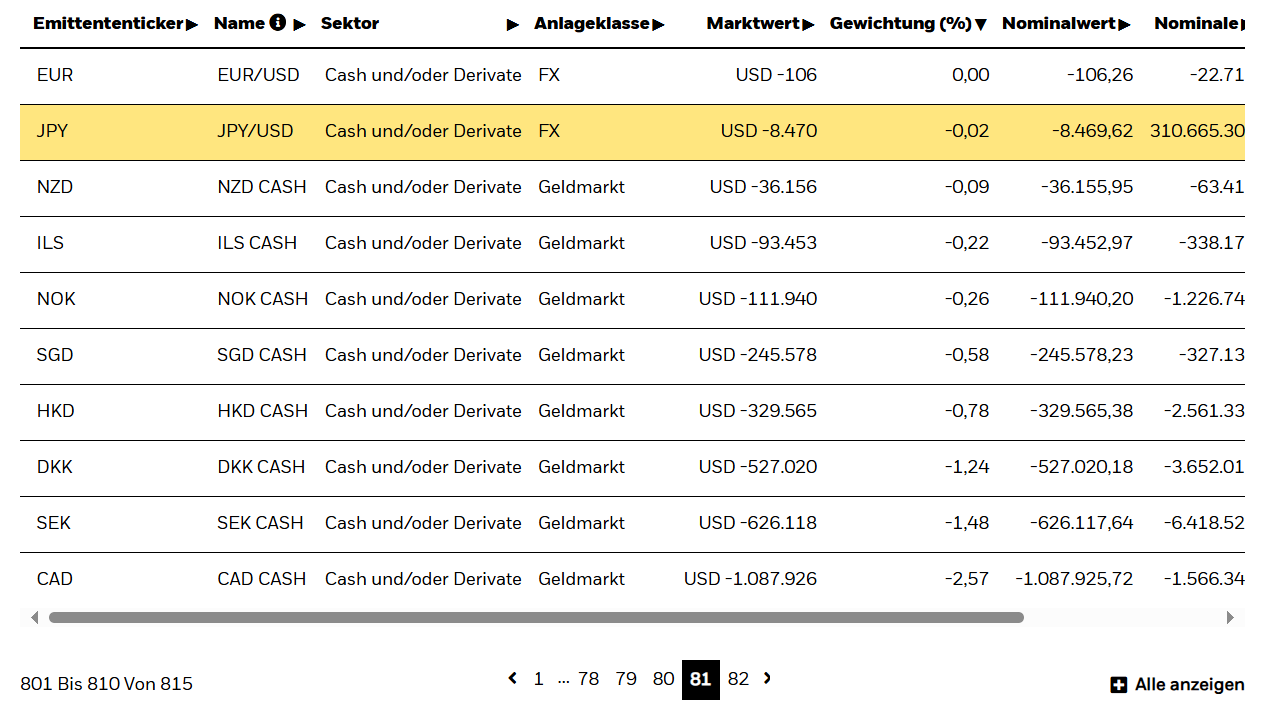1274x716 pixels.
Task: Go to next page chevron
Action: [767, 679]
